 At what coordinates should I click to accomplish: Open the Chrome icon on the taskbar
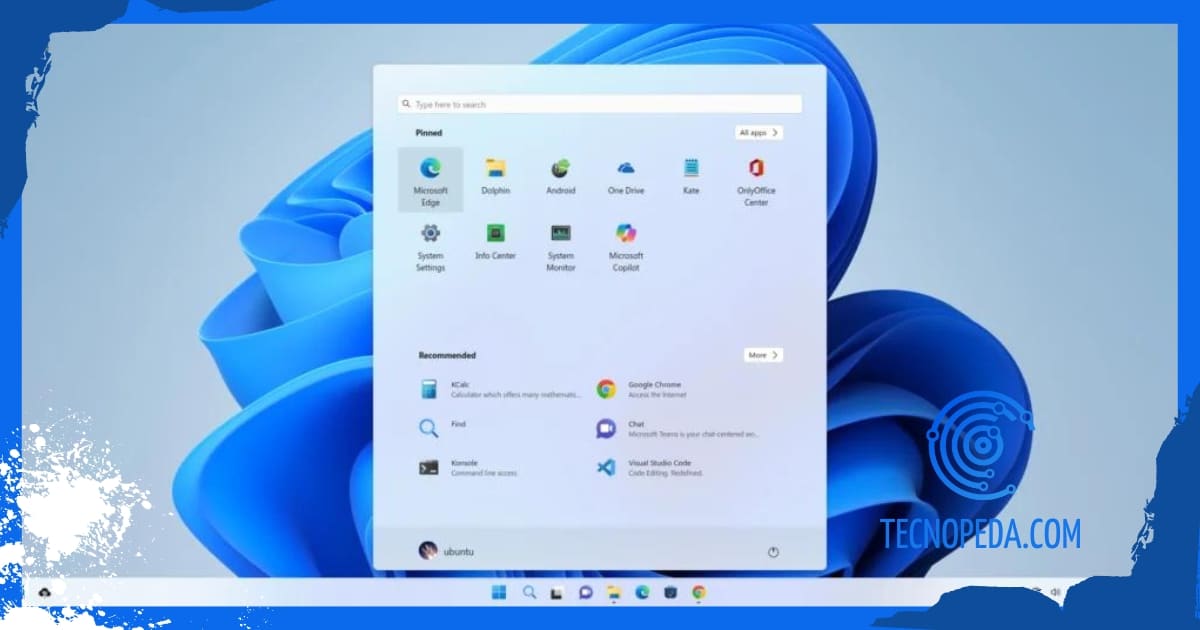(698, 592)
